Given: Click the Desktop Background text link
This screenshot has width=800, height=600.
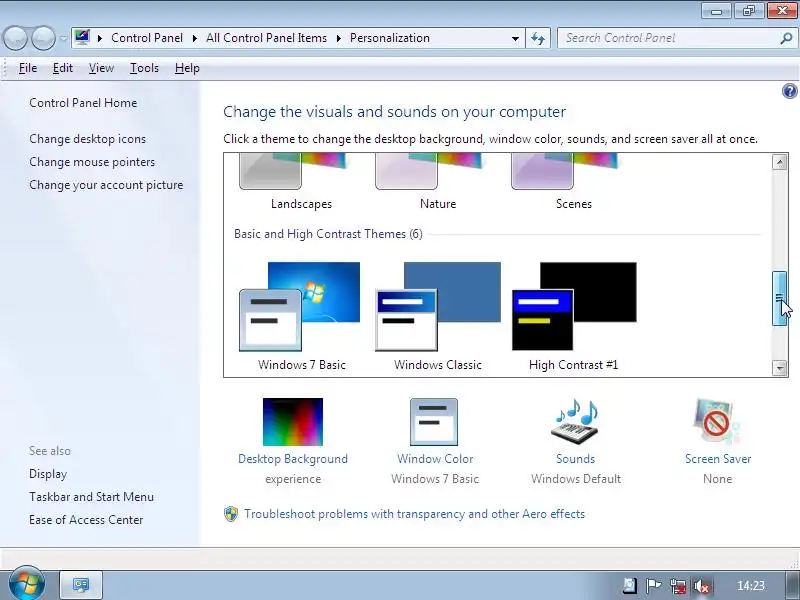Looking at the screenshot, I should point(293,459).
